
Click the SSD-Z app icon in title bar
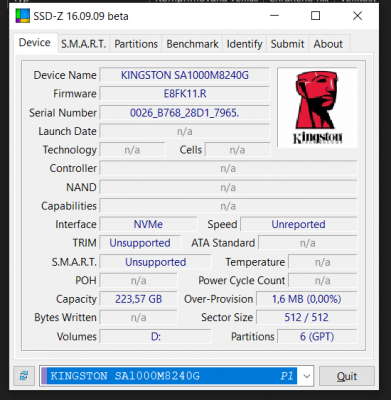(23, 16)
